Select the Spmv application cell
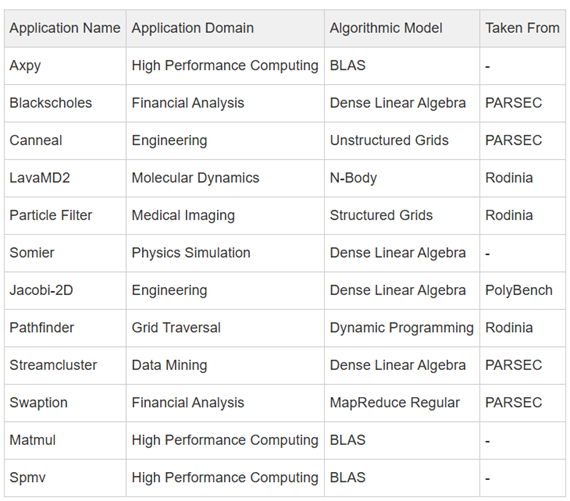Viewport: 570px width, 501px height. click(x=28, y=478)
